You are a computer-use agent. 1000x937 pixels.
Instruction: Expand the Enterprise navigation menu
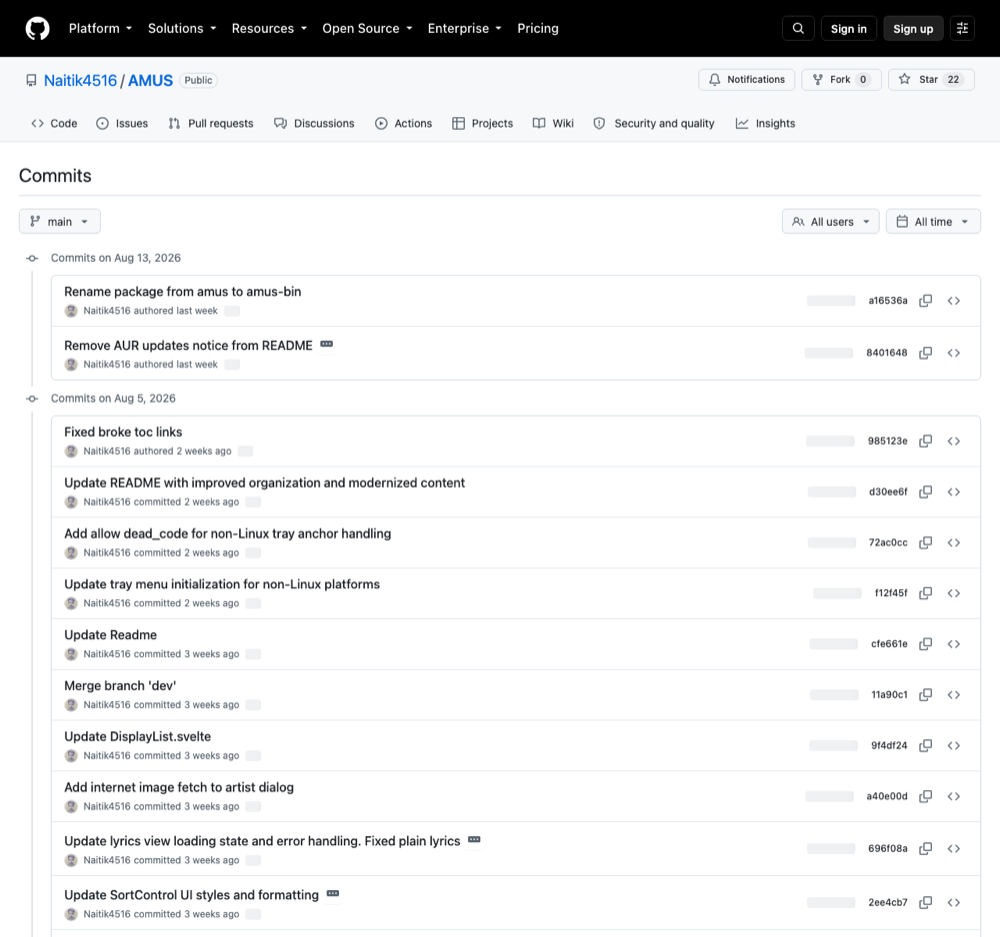464,29
